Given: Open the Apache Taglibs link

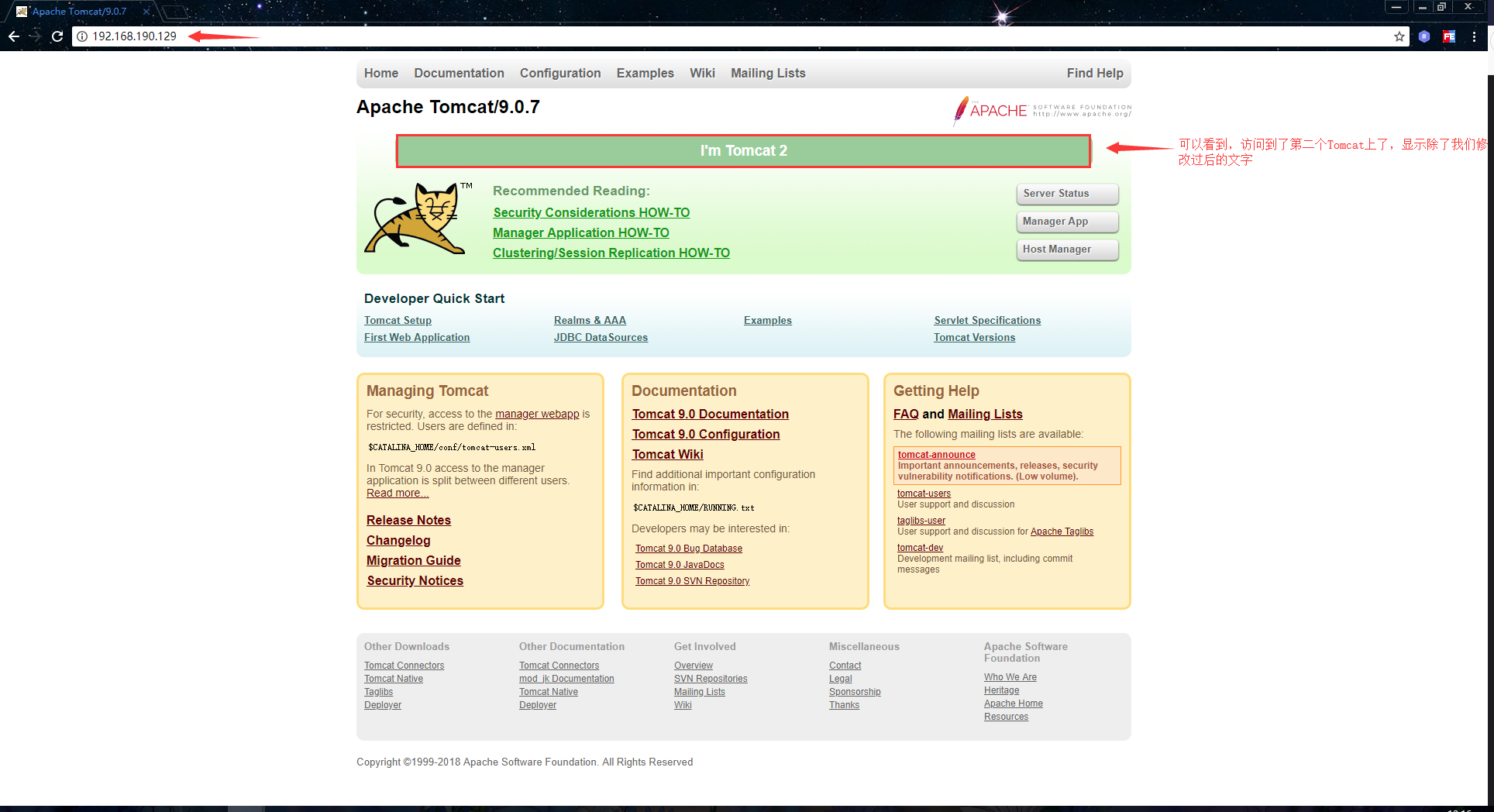Looking at the screenshot, I should point(1062,532).
